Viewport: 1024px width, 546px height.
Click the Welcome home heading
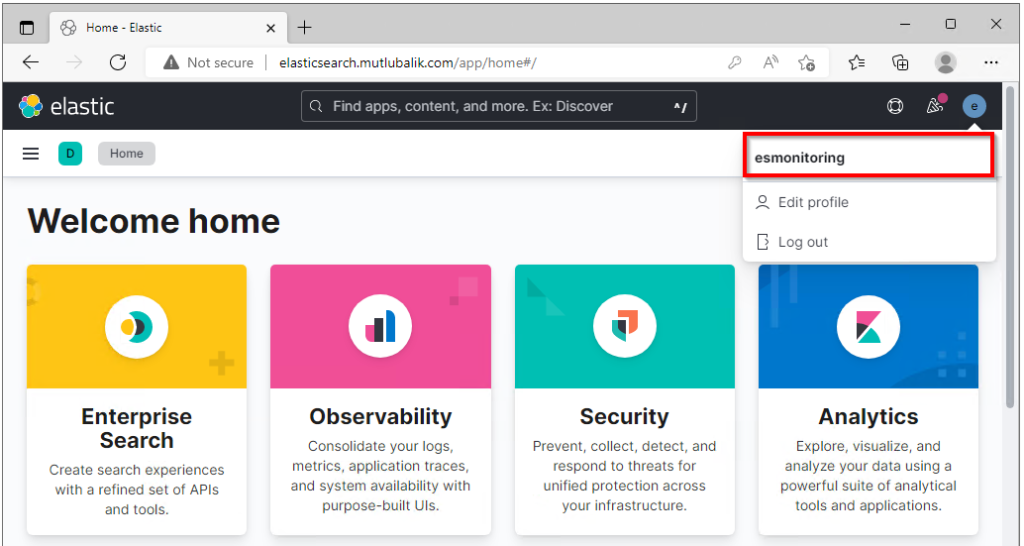[x=153, y=221]
